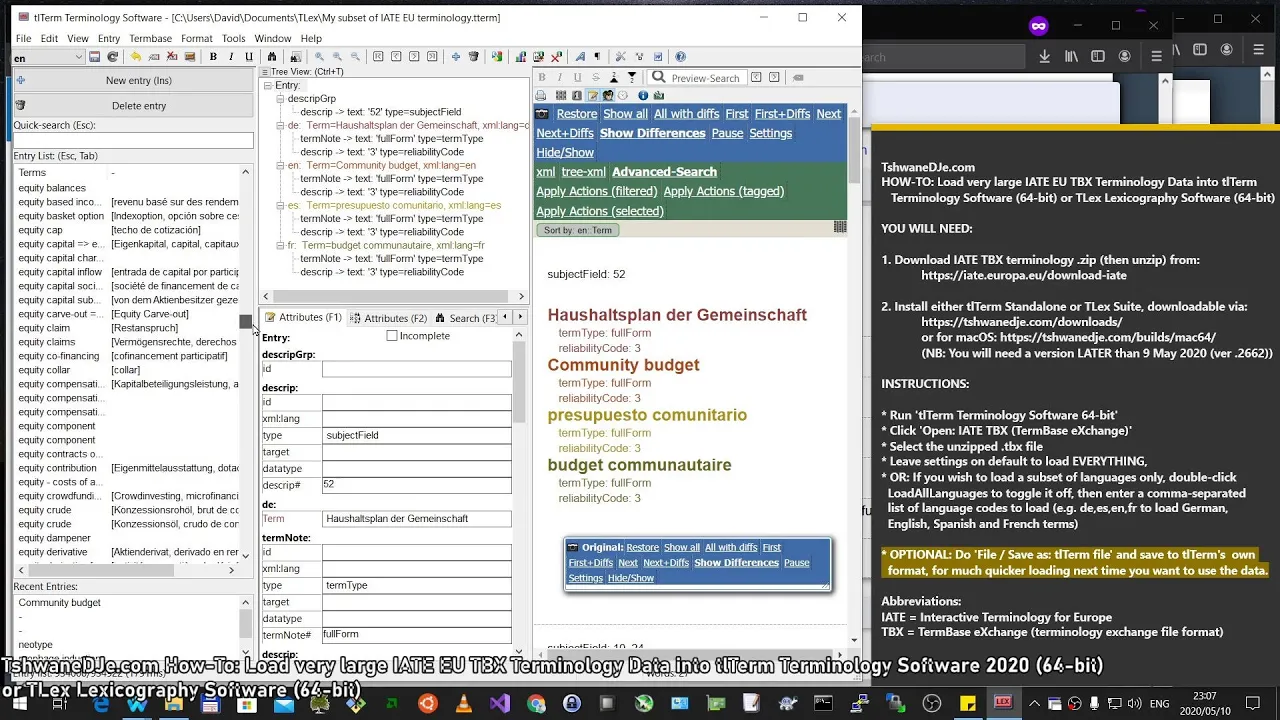Collapse the fr: budget communautaire node
1280x720 pixels.
click(x=280, y=245)
